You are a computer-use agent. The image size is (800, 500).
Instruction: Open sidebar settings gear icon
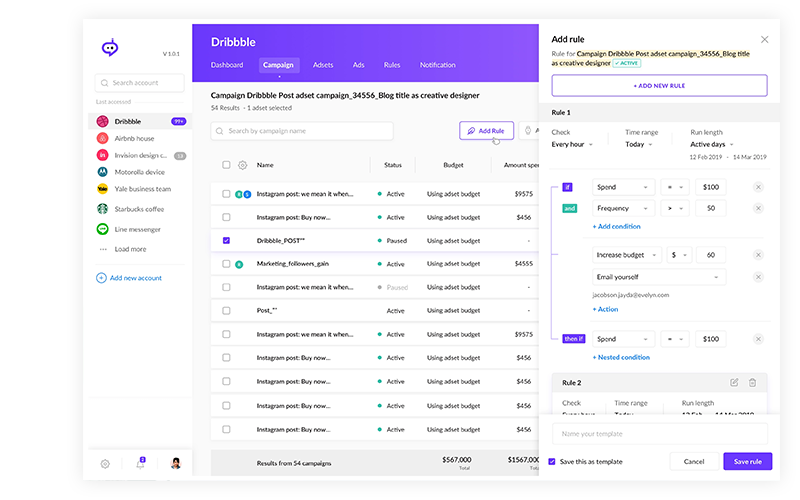pyautogui.click(x=105, y=464)
